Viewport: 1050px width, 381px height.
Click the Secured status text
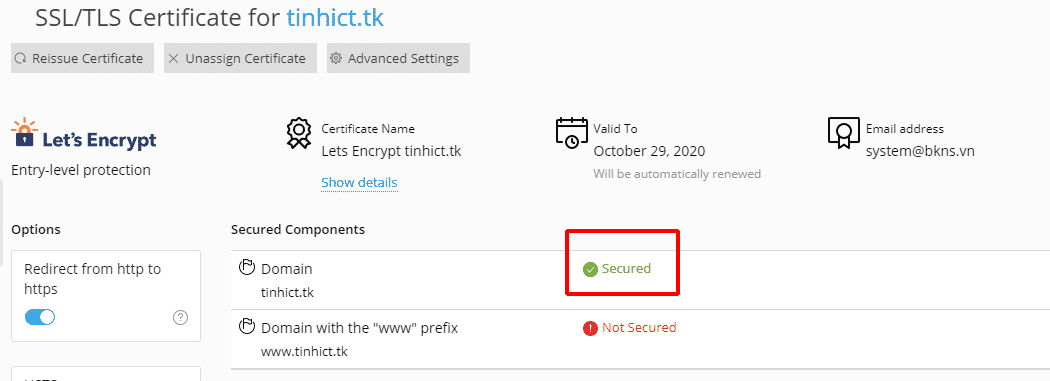point(626,269)
